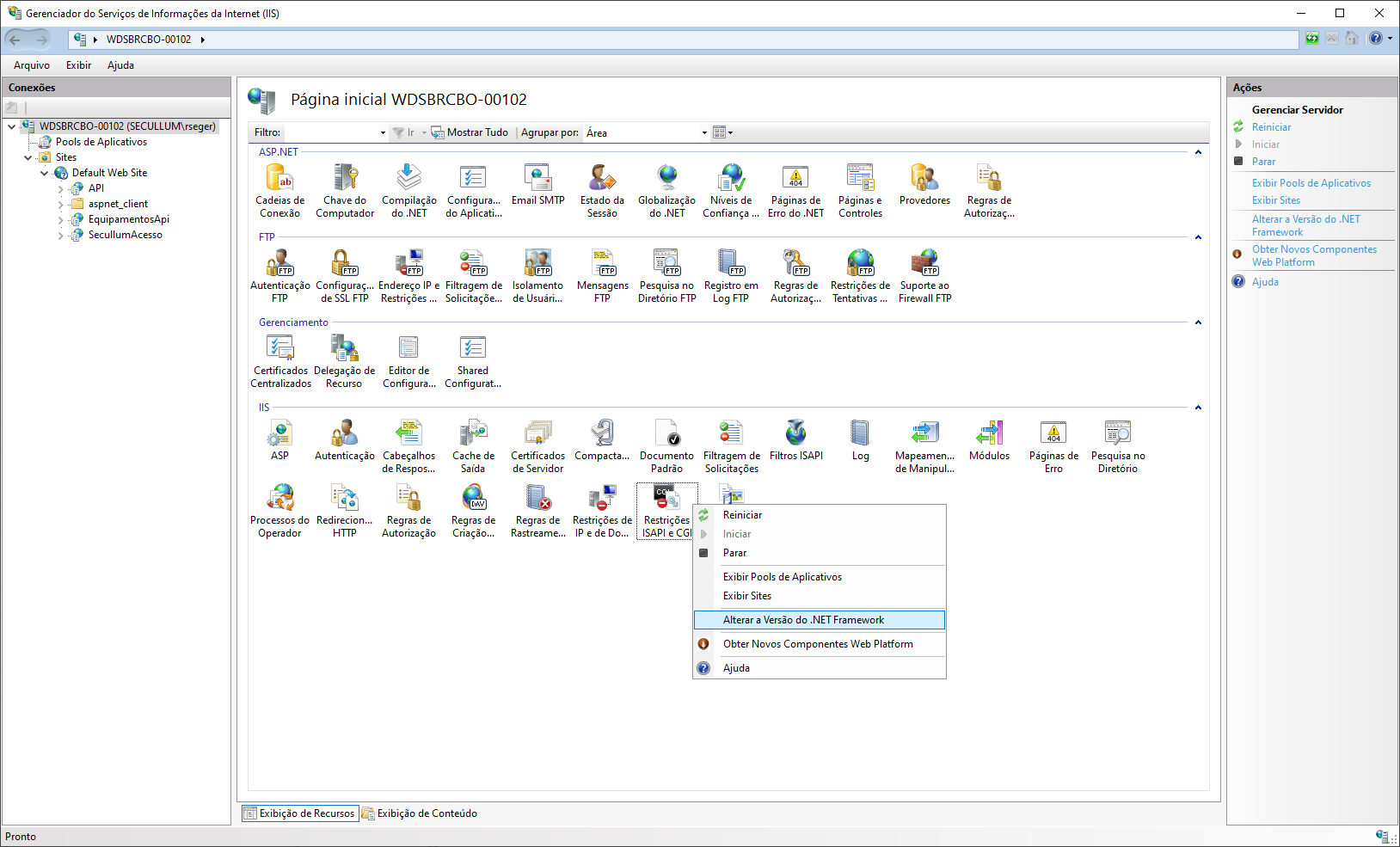The height and width of the screenshot is (847, 1400).
Task: Collapse the Default Web Site tree node
Action: tap(45, 173)
